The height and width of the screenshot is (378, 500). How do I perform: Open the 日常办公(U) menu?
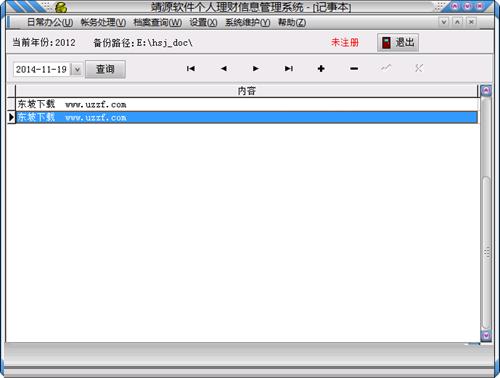(x=50, y=23)
